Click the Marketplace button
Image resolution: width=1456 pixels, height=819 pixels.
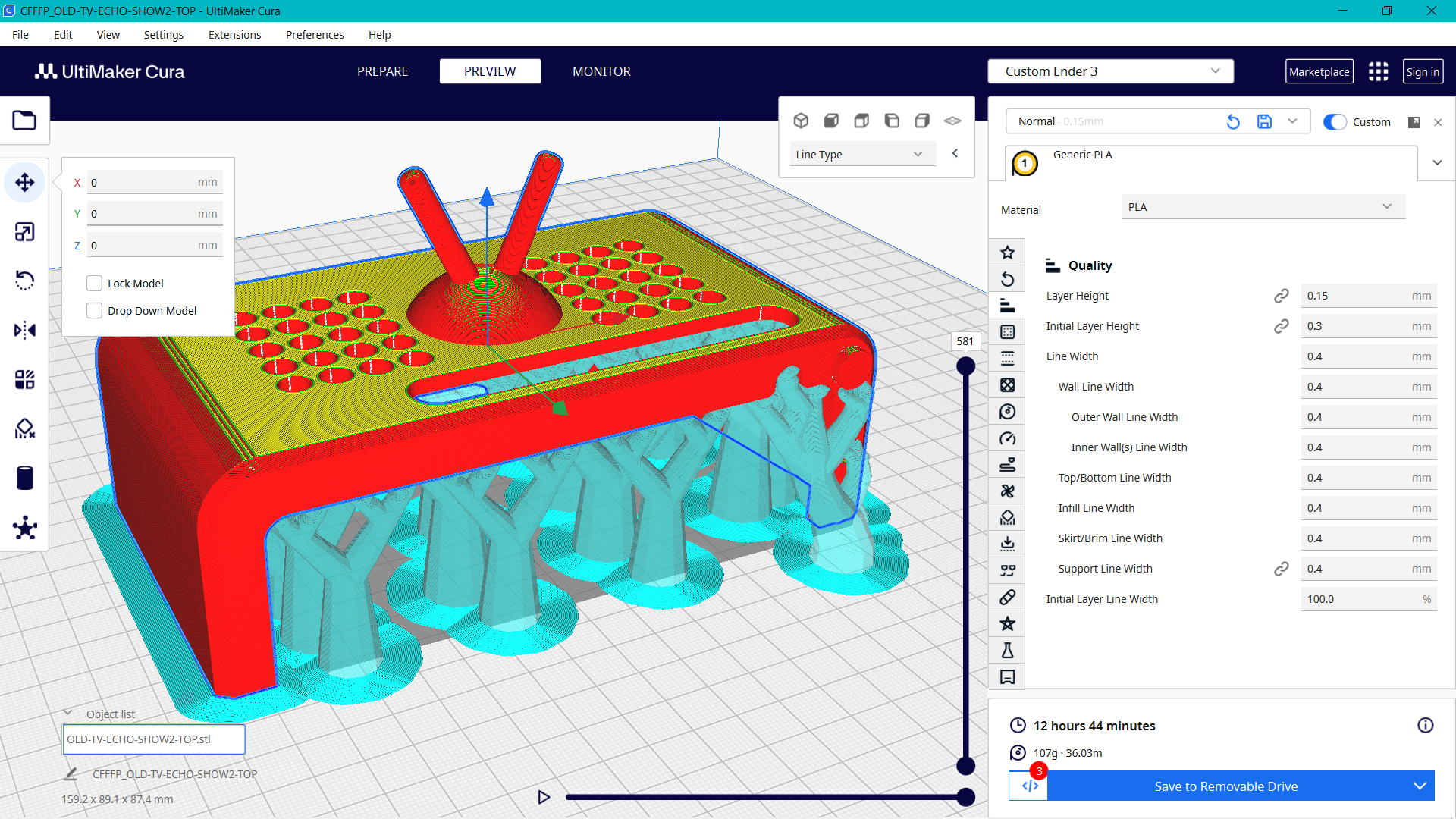(x=1319, y=71)
